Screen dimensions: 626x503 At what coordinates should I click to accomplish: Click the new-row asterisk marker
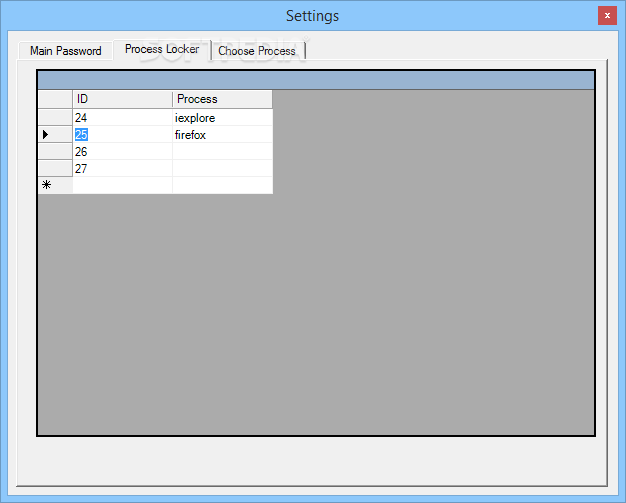[x=55, y=185]
